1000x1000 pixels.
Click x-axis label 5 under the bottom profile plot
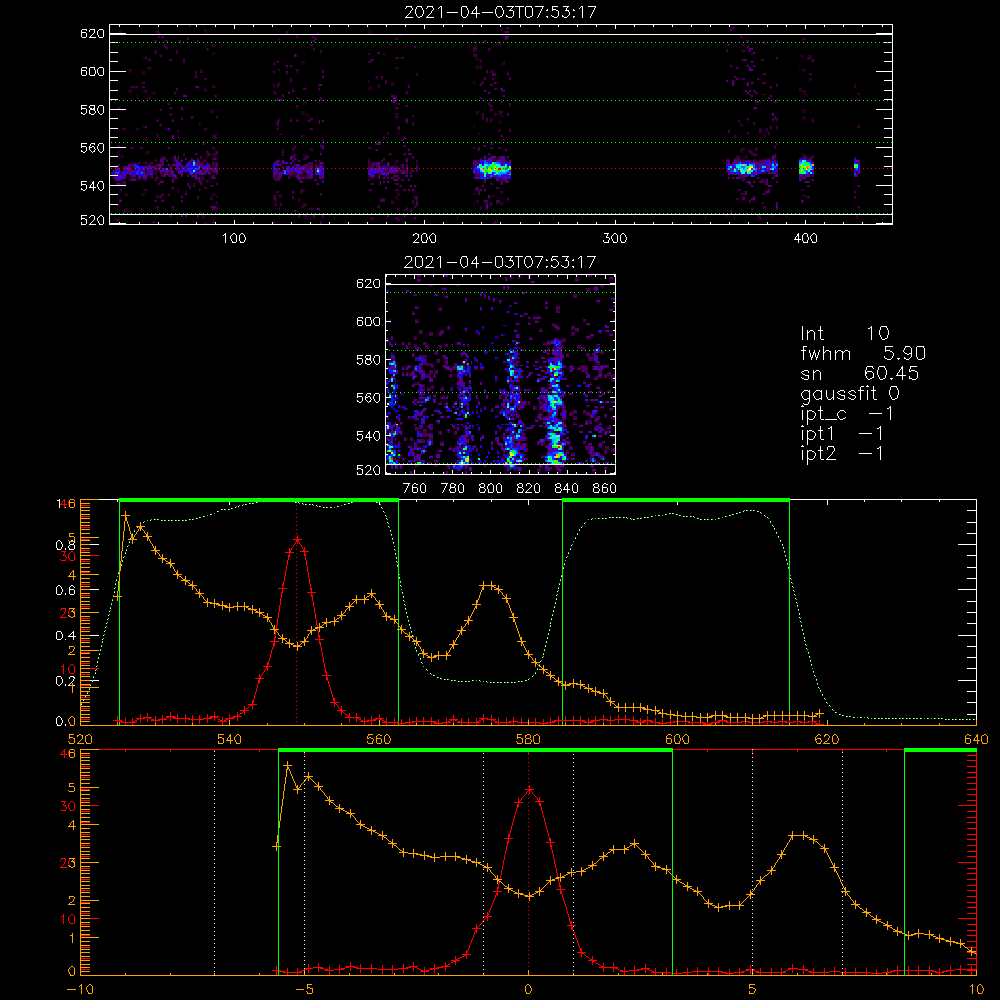click(753, 989)
